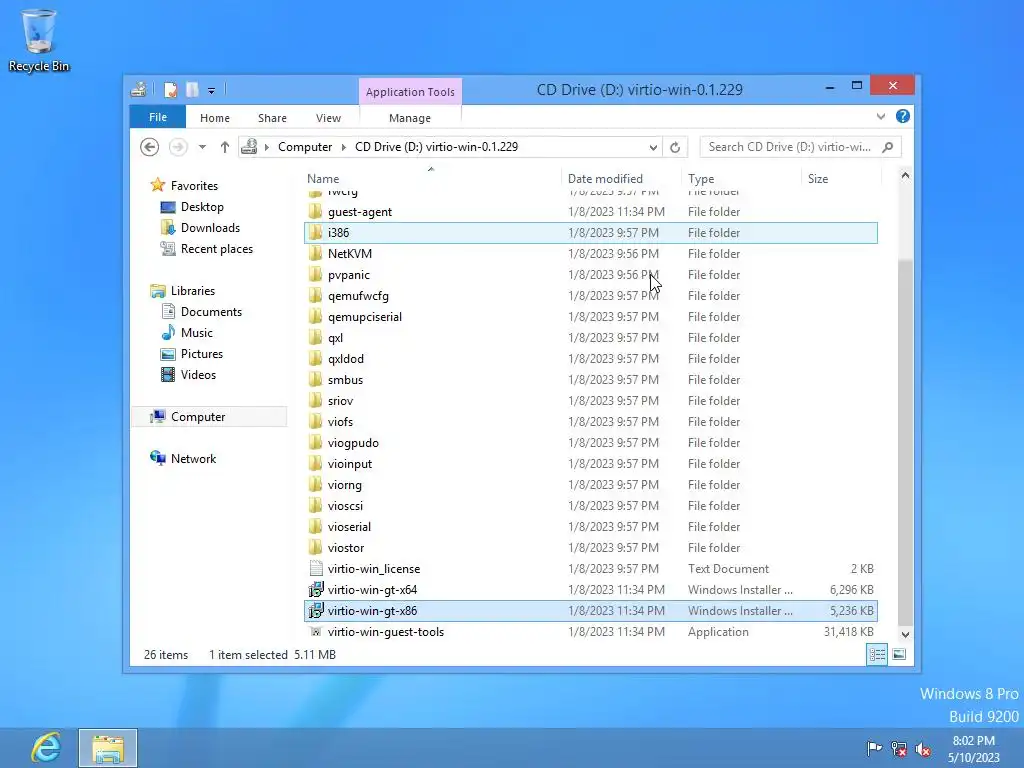Open the address bar history dropdown
Screen dimensions: 1024x768
pyautogui.click(x=653, y=148)
